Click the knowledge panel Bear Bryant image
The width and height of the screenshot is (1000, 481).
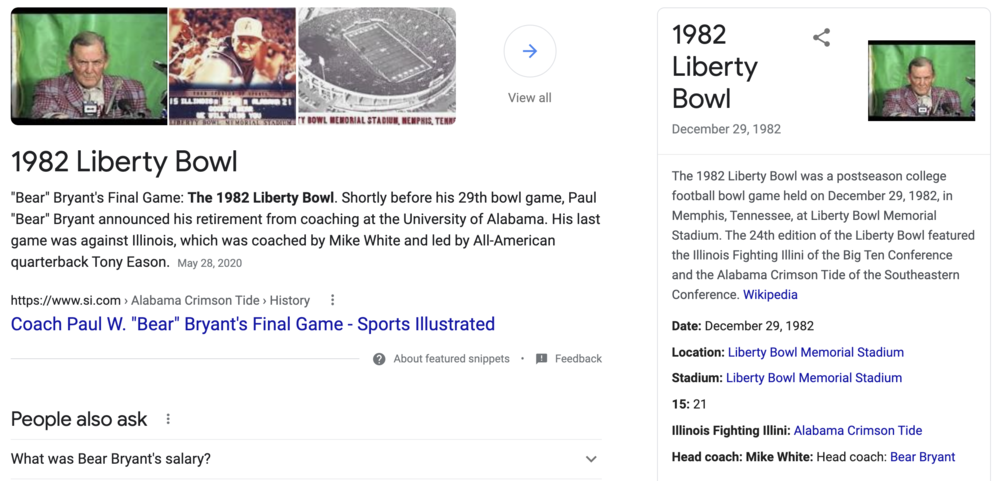[x=921, y=81]
